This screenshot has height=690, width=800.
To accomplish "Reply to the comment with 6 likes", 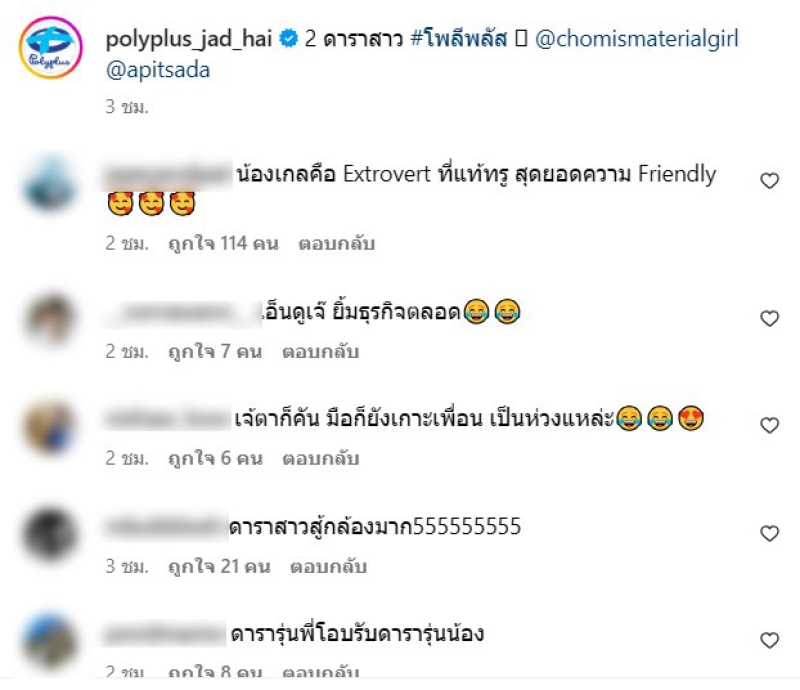I will tap(321, 458).
